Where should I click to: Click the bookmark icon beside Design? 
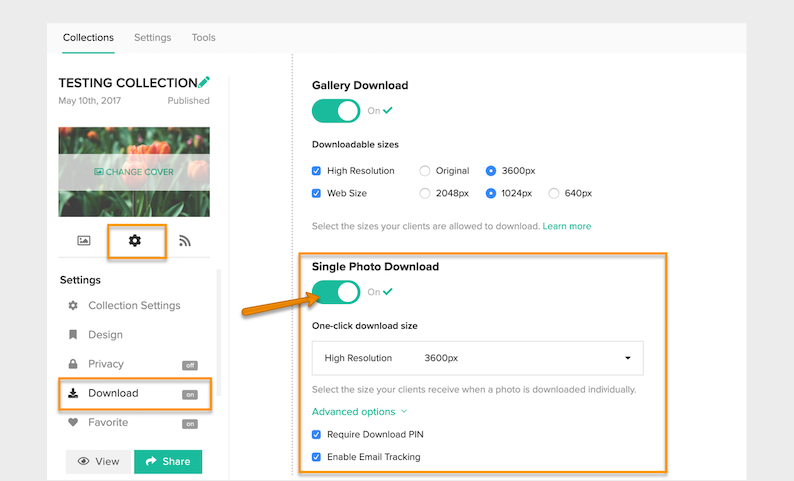pos(73,335)
